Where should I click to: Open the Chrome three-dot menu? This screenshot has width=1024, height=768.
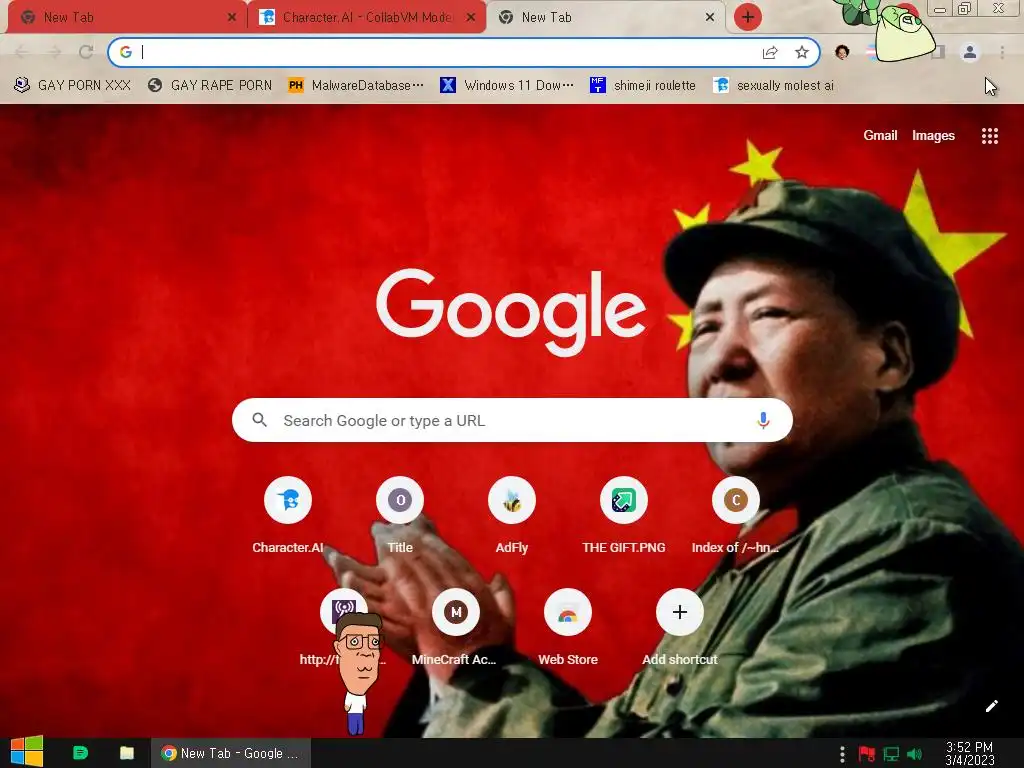(x=1002, y=52)
